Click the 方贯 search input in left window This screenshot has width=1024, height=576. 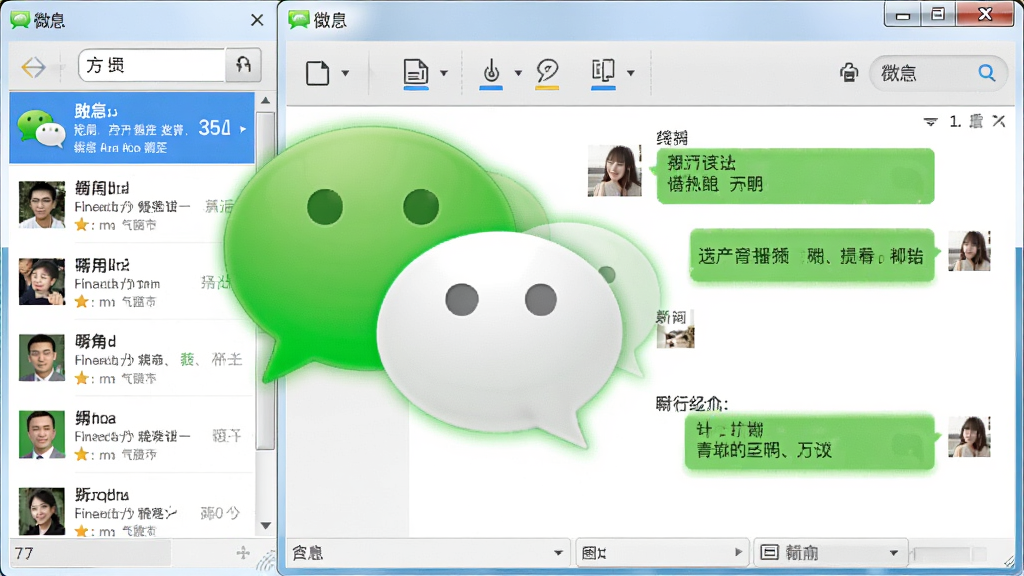tap(152, 65)
